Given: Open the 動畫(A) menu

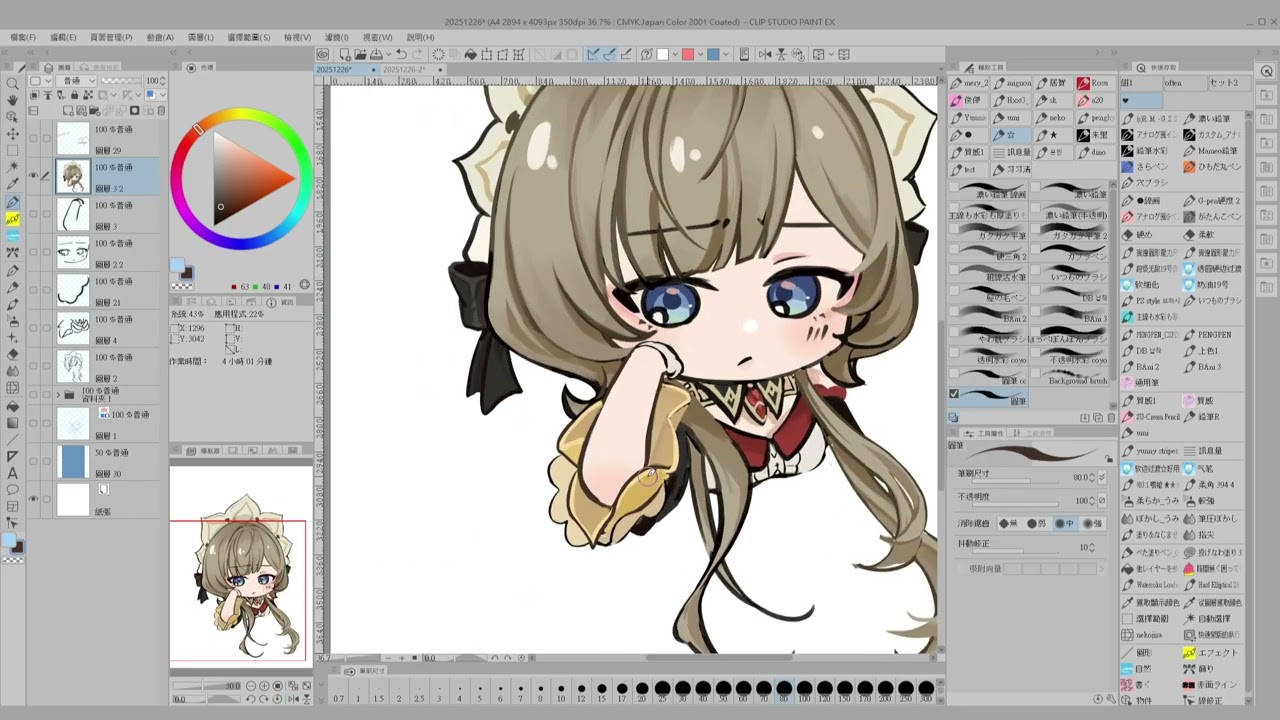Looking at the screenshot, I should tap(160, 37).
